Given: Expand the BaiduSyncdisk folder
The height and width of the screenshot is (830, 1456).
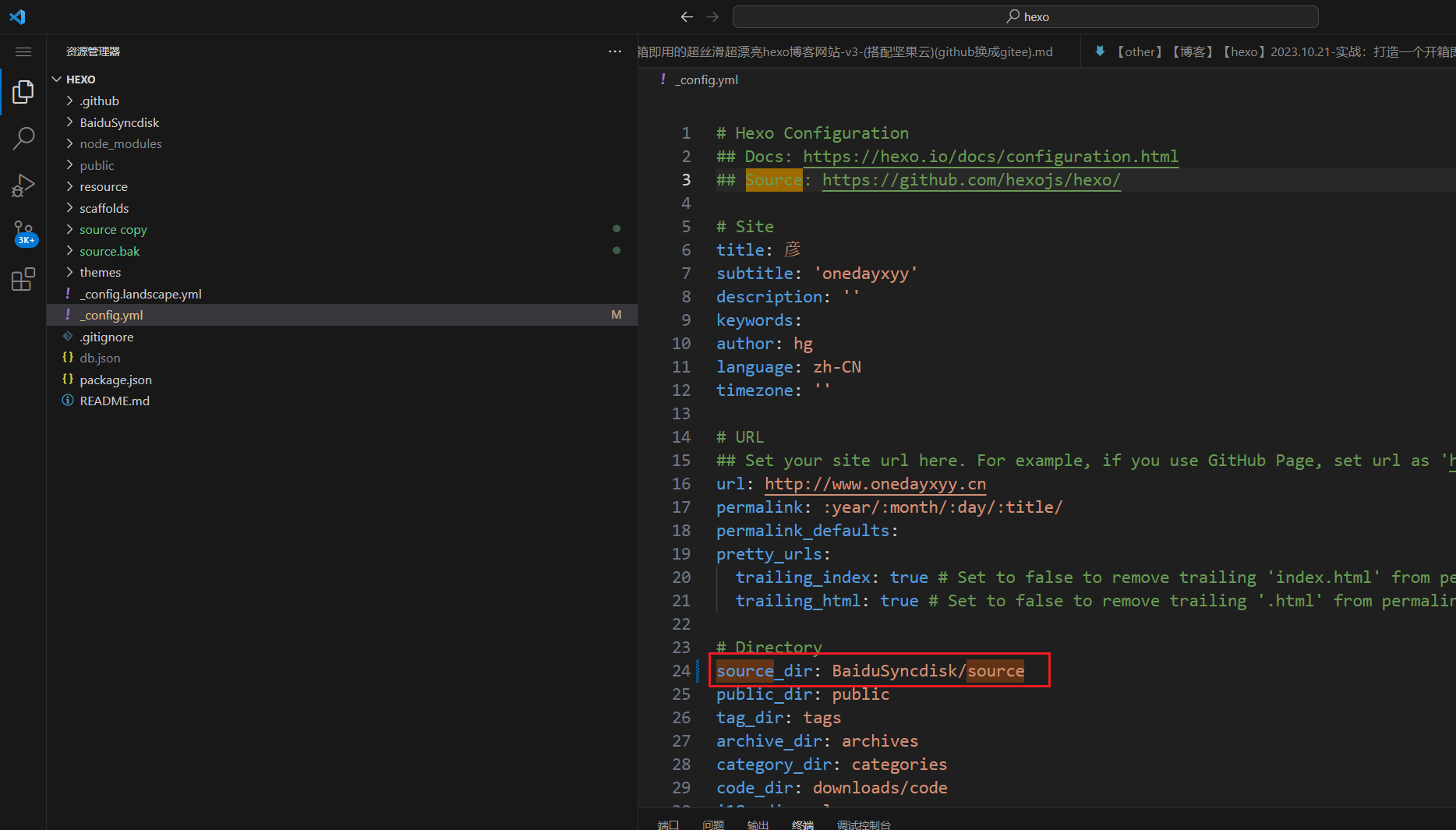Looking at the screenshot, I should click(x=343, y=122).
